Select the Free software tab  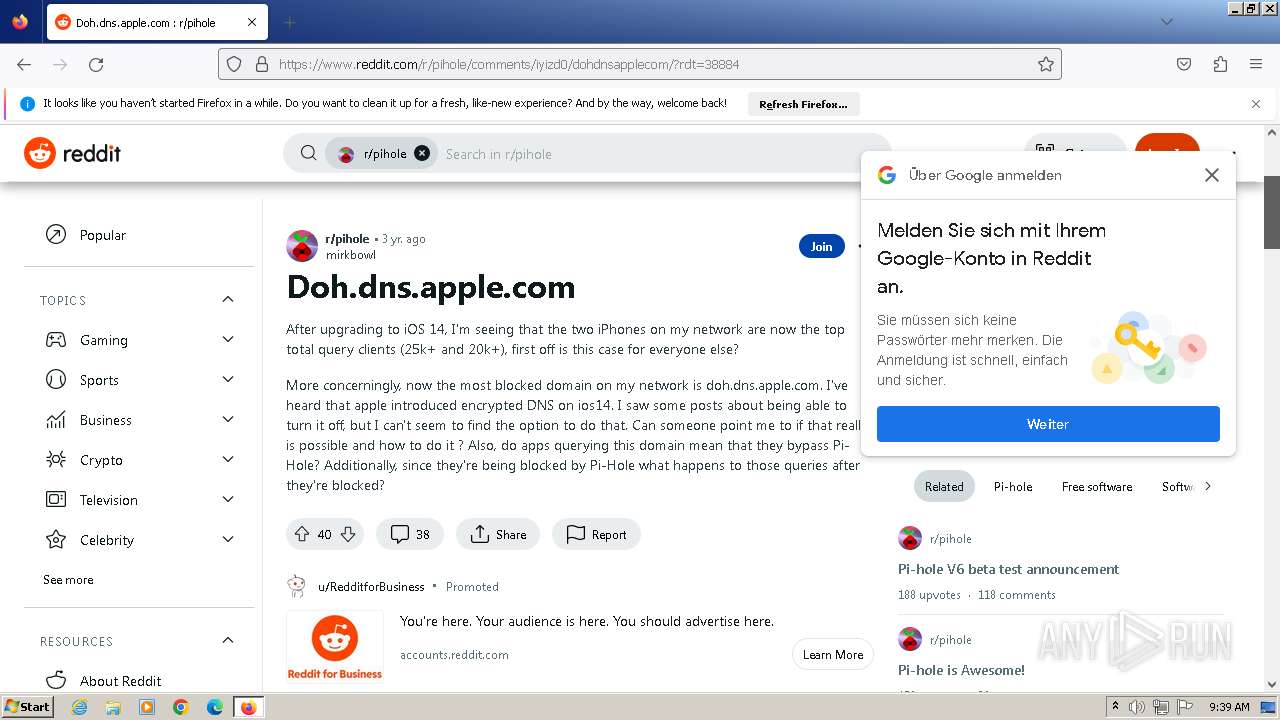pos(1097,487)
